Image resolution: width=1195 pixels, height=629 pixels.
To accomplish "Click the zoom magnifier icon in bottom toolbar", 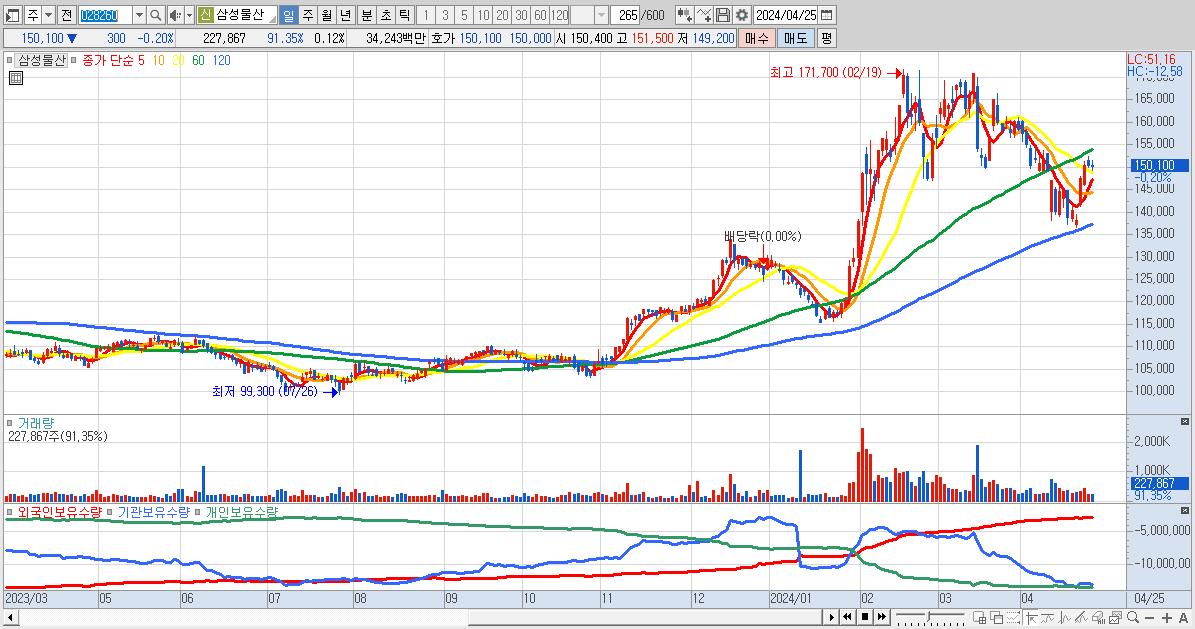I will 1133,617.
